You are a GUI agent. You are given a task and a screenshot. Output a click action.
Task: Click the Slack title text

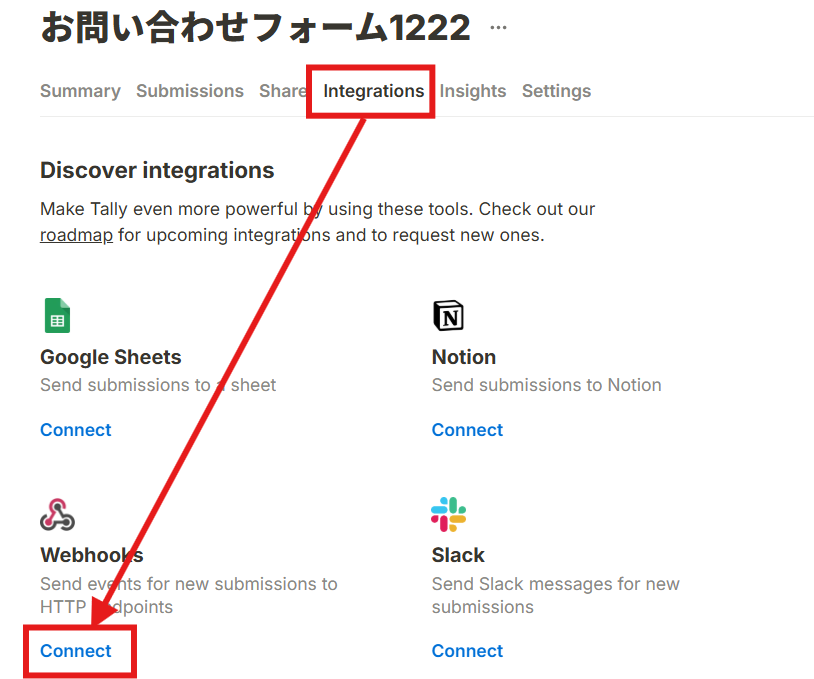coord(458,555)
